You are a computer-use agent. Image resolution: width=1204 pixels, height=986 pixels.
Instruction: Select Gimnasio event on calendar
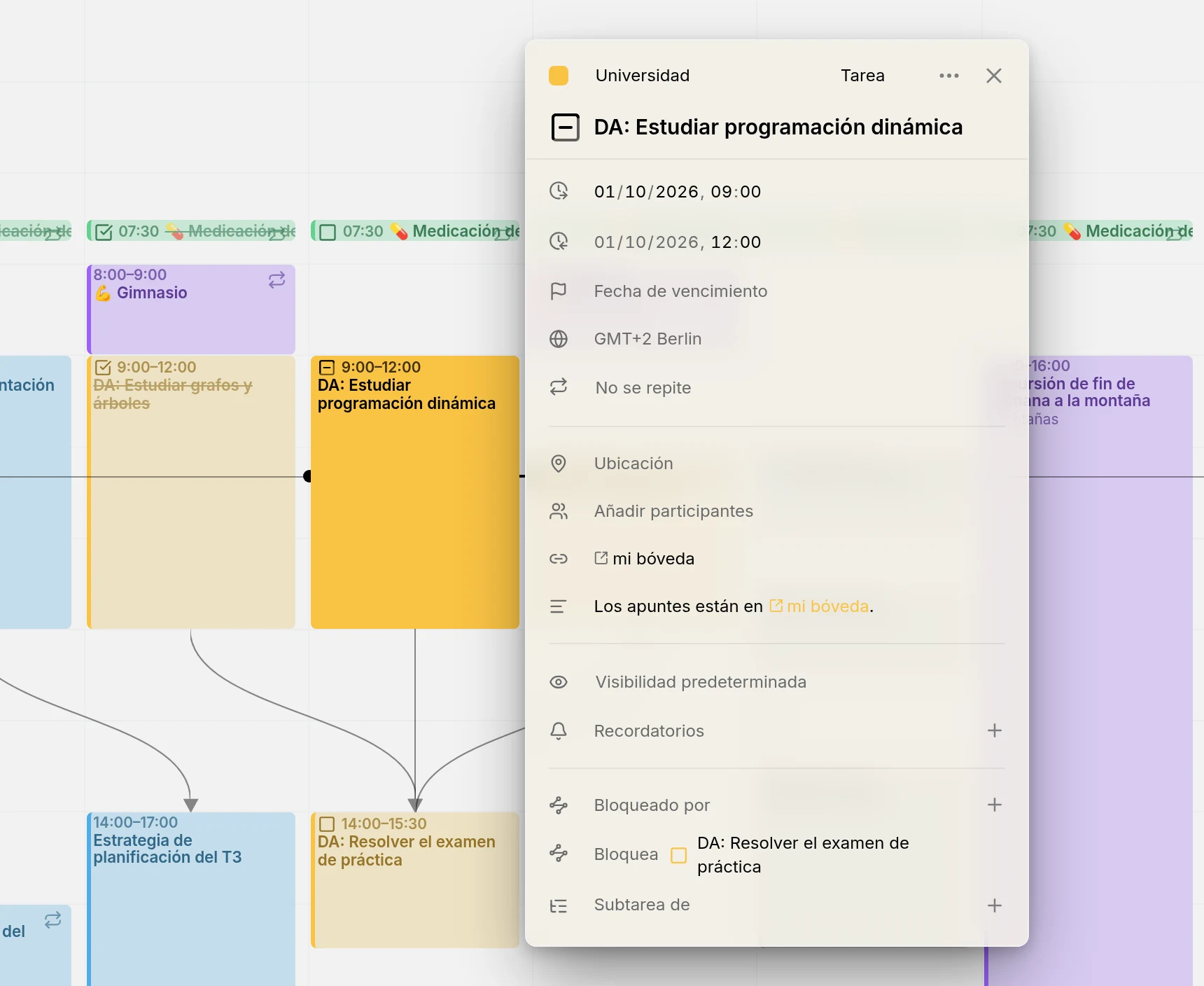pyautogui.click(x=191, y=309)
